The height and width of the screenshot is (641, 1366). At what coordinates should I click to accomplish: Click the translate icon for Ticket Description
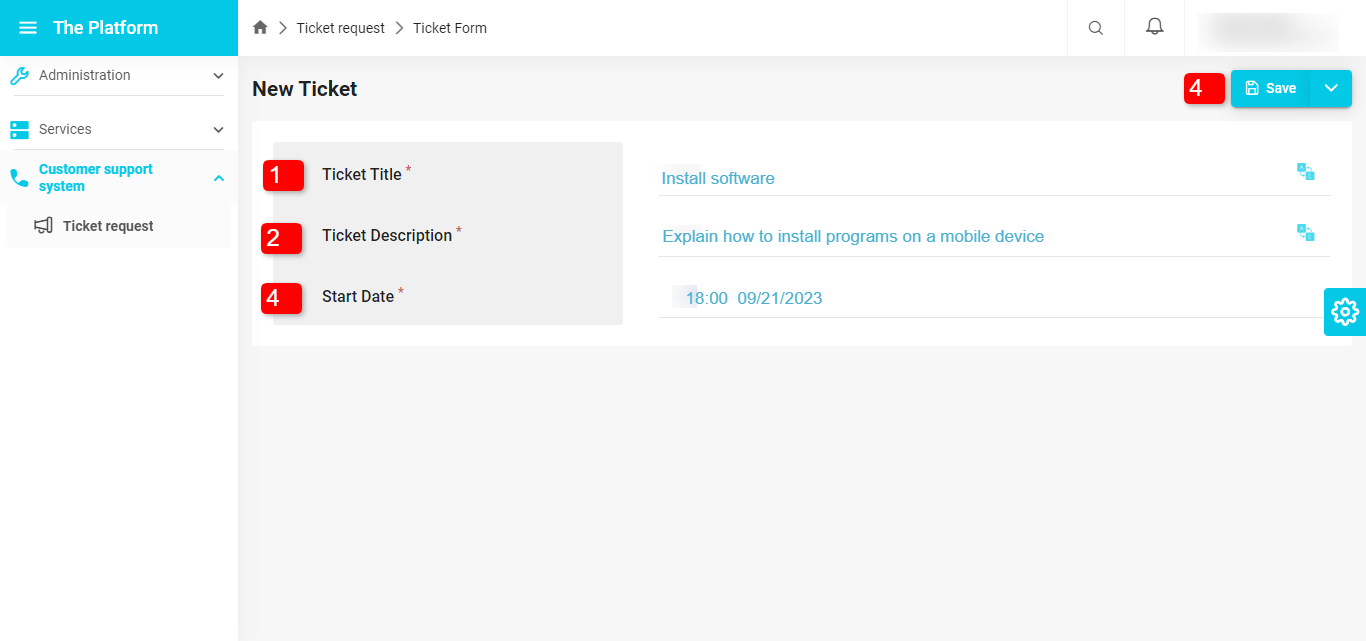coord(1305,233)
